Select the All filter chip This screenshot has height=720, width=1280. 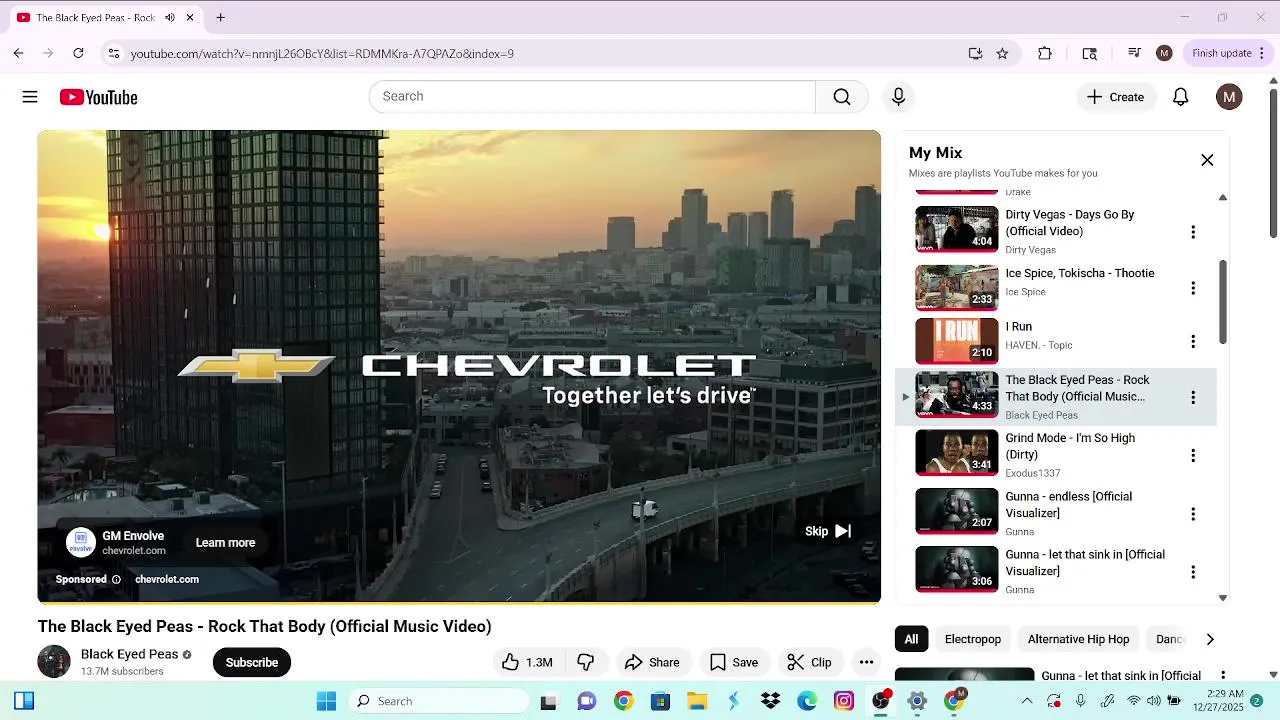[911, 639]
